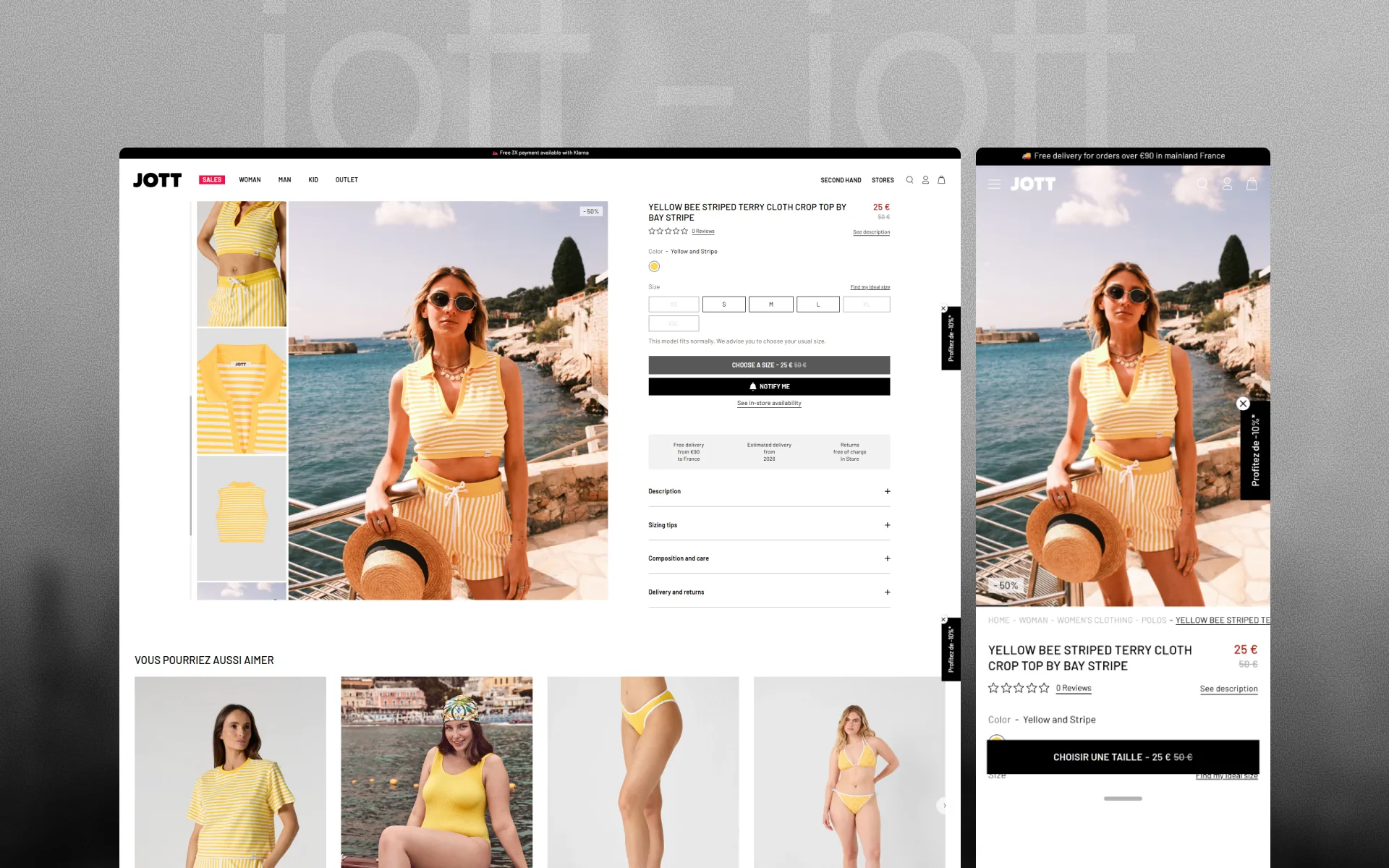Image resolution: width=1389 pixels, height=868 pixels.
Task: Select size XL
Action: click(x=867, y=305)
